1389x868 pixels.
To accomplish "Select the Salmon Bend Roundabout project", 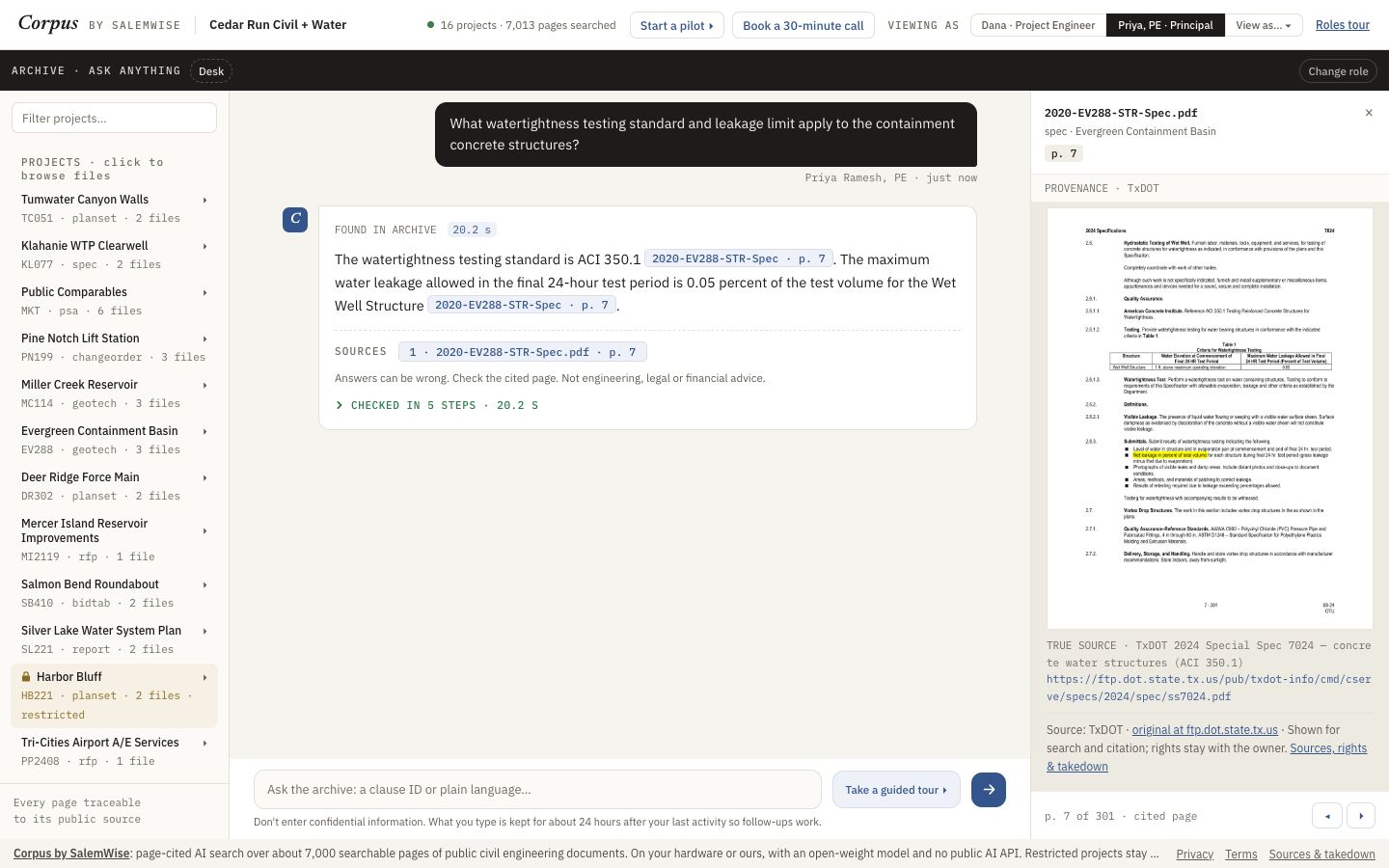I will tap(114, 593).
